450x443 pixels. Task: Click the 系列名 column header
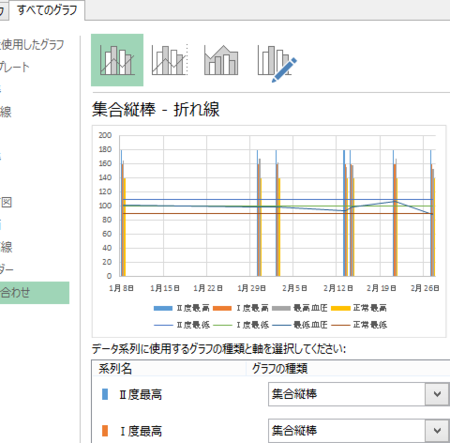pyautogui.click(x=115, y=369)
